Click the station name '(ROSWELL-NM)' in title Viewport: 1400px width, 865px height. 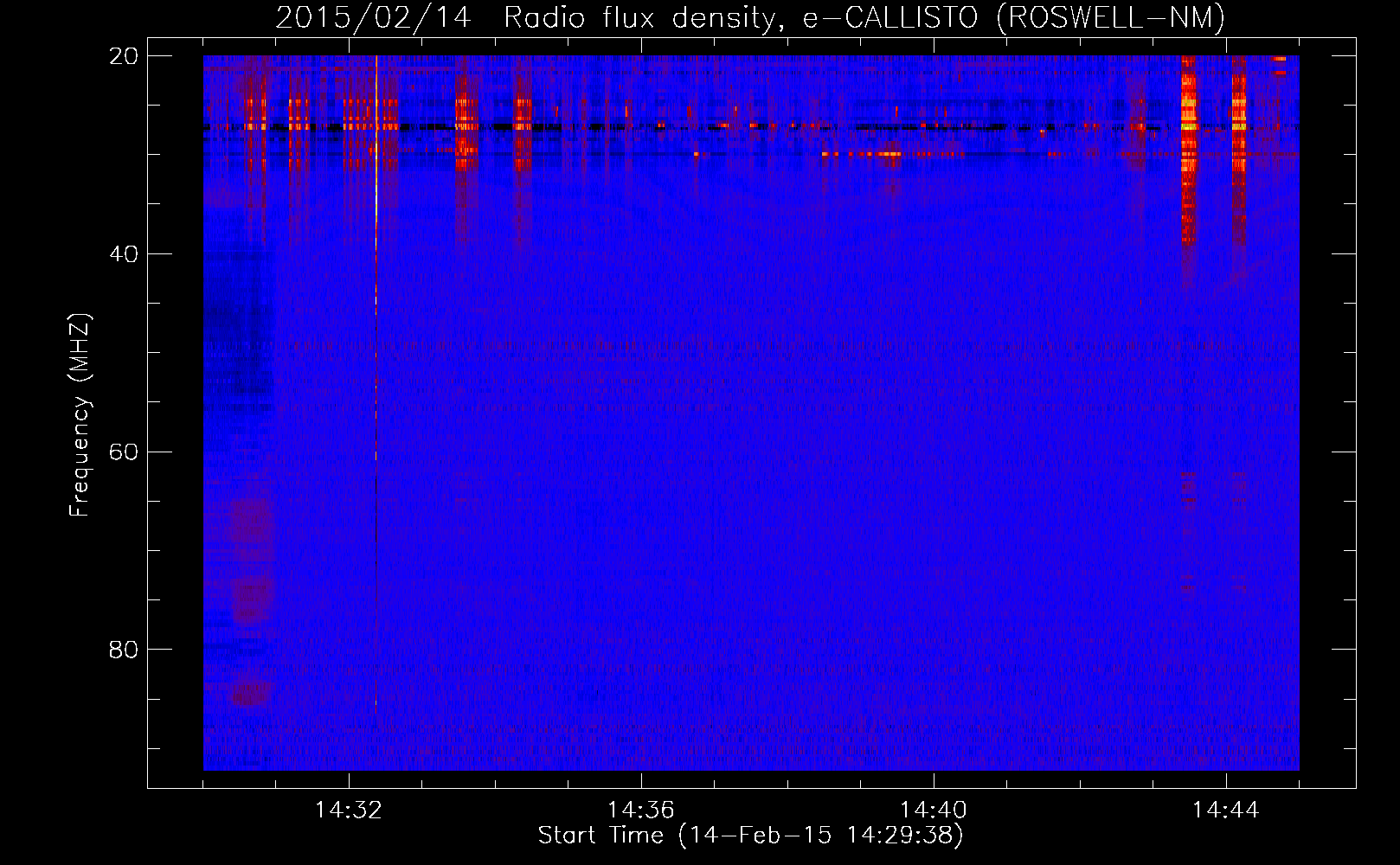pos(1111,18)
